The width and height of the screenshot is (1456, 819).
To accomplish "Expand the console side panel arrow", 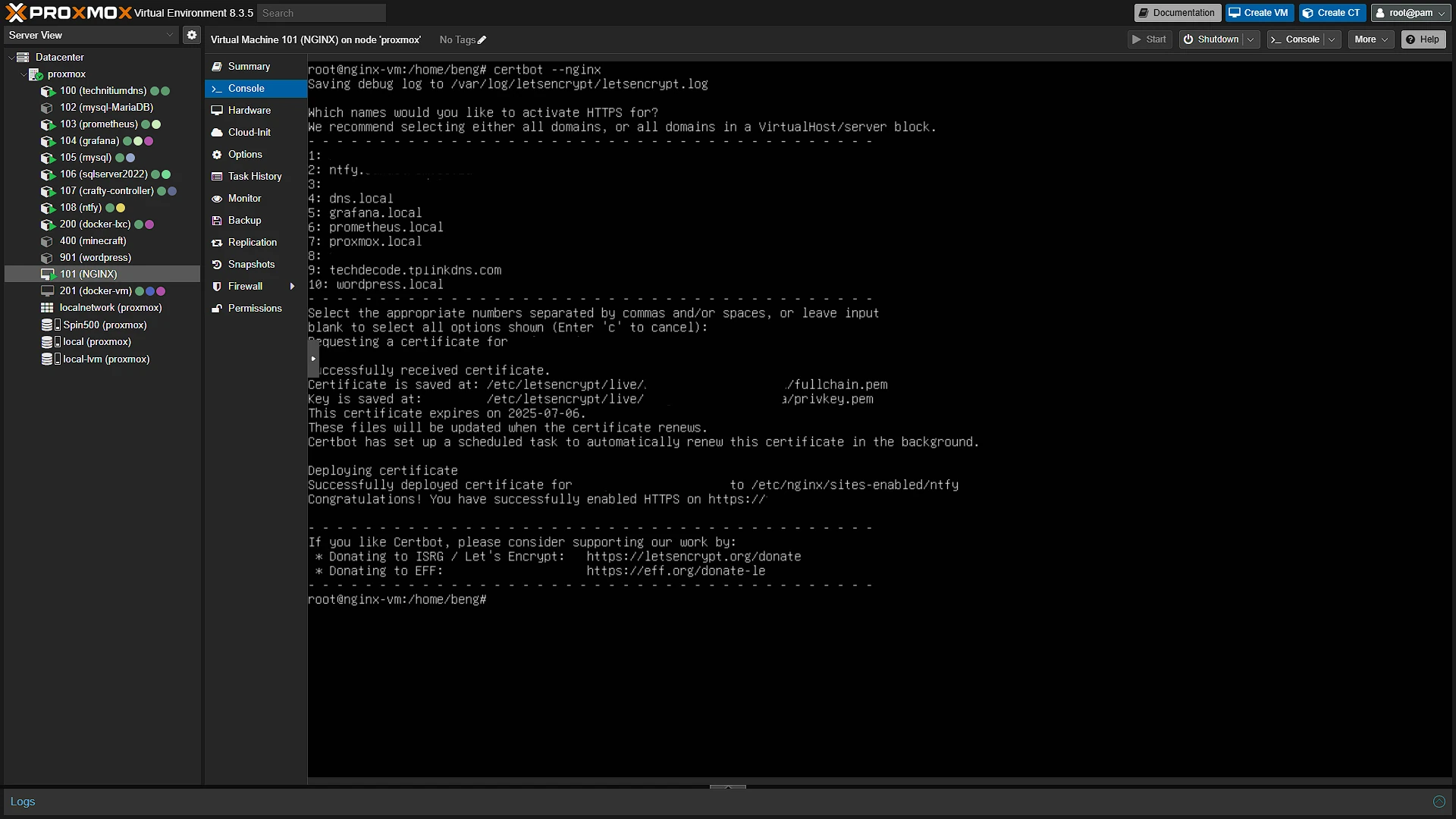I will tap(313, 359).
